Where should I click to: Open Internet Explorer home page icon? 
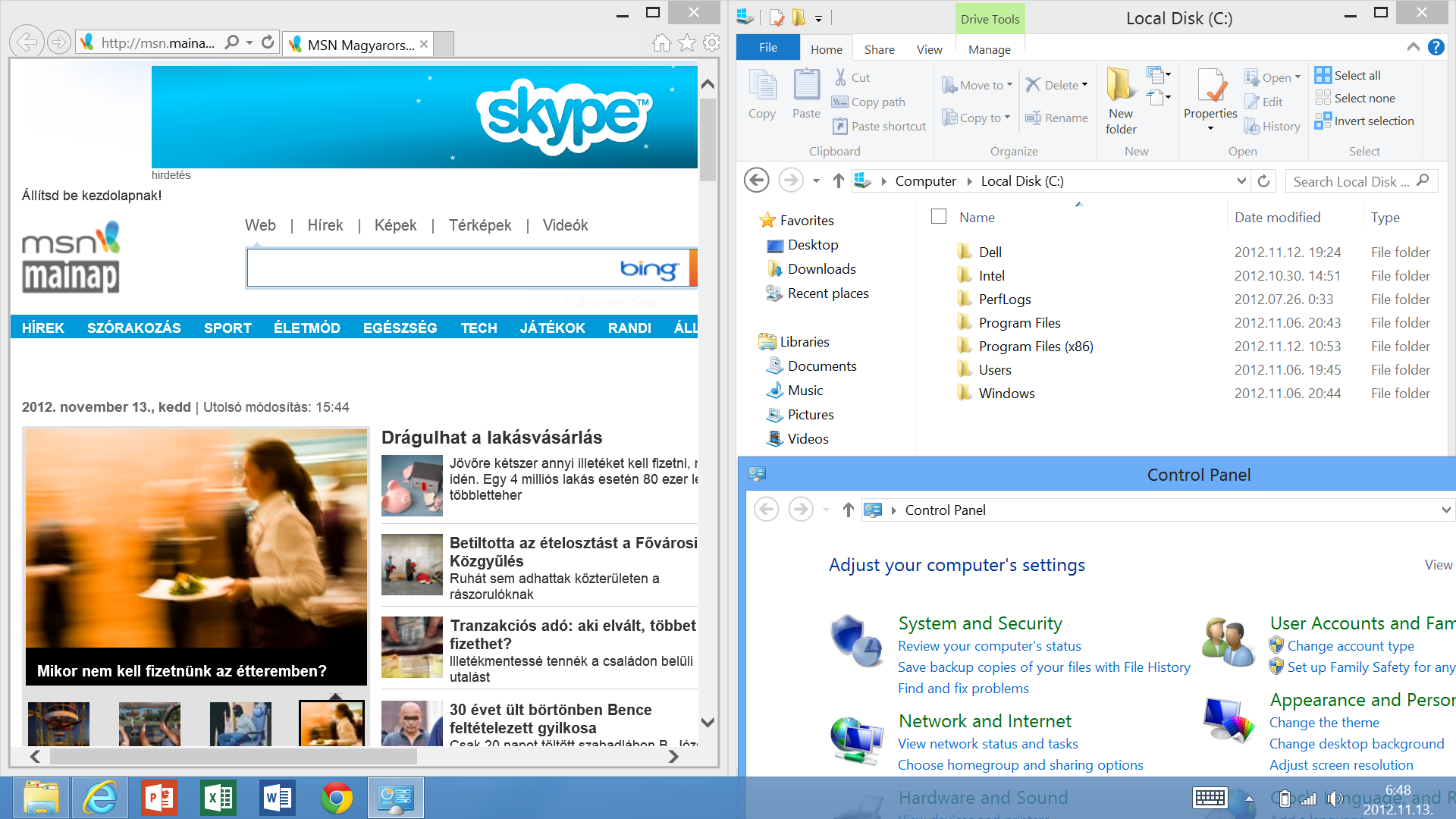[661, 43]
